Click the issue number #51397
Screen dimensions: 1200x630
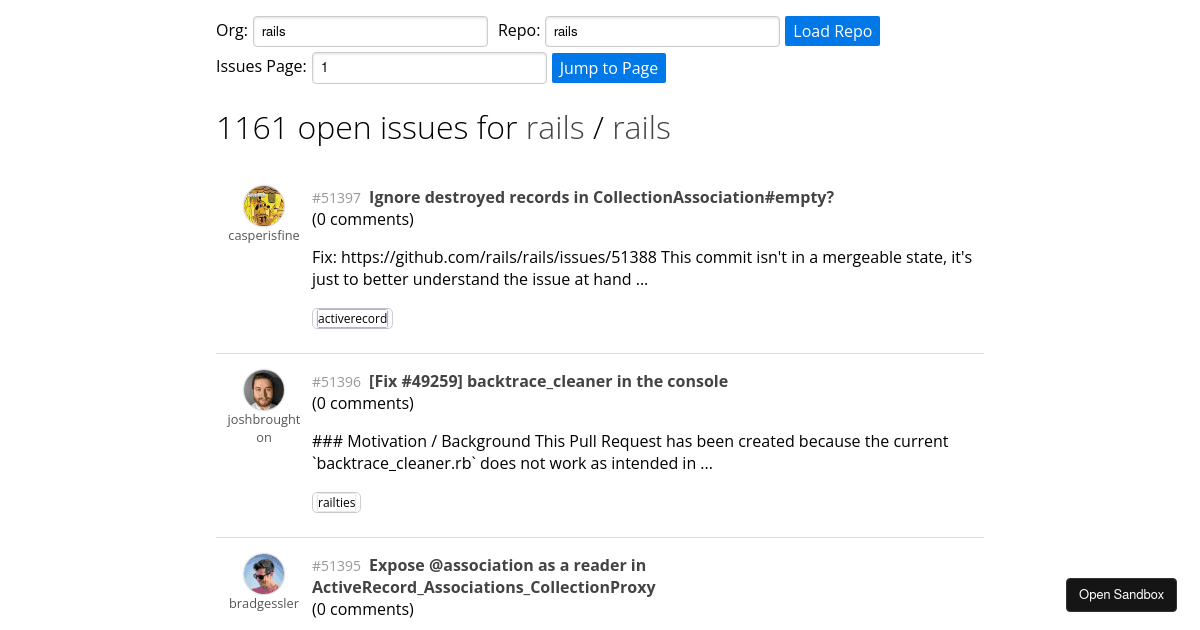(336, 197)
